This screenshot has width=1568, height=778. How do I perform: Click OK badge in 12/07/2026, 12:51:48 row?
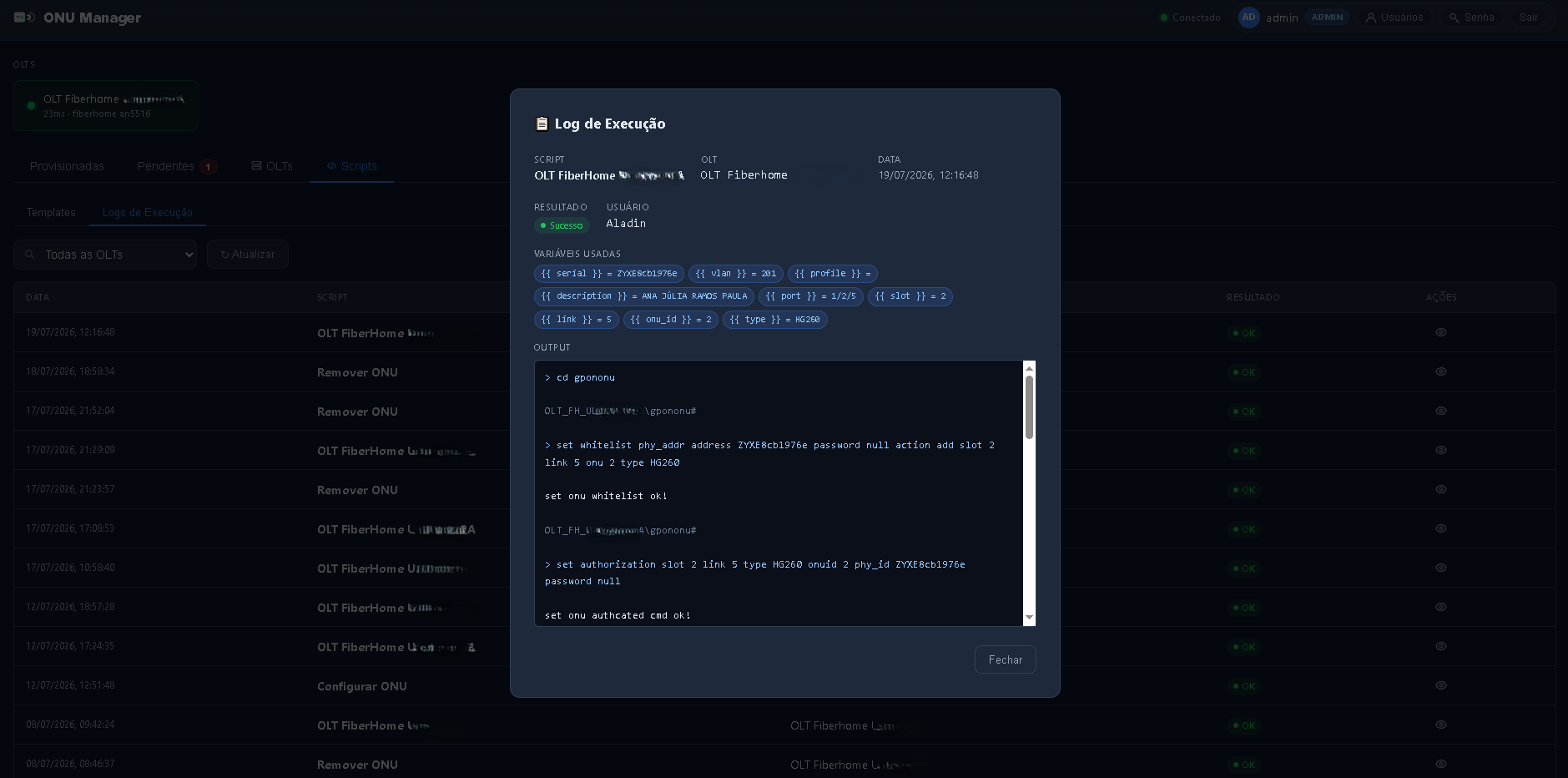1243,686
